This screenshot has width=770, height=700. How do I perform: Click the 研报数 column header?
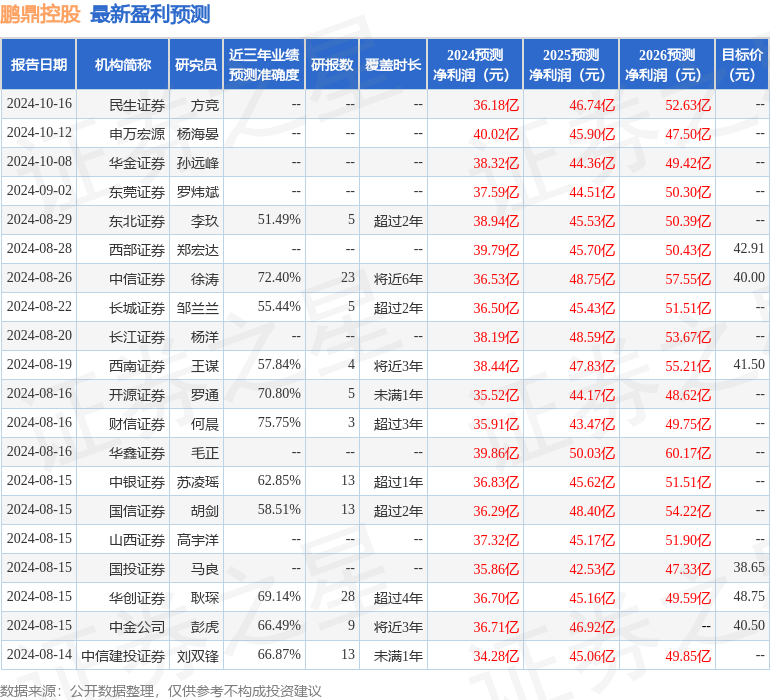[332, 64]
